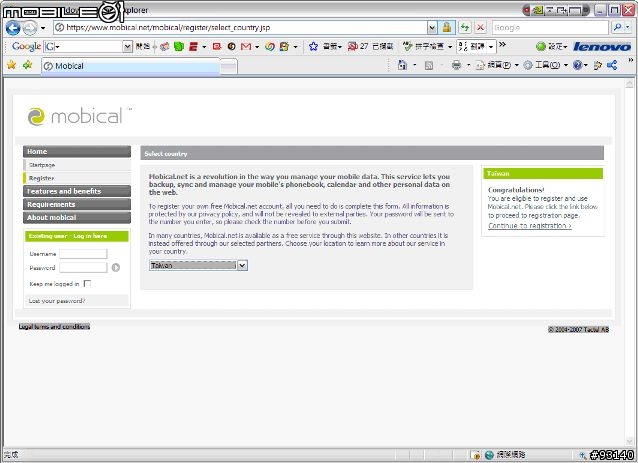Click the Print icon in command bar
Screen dimensions: 638x463
[456, 65]
